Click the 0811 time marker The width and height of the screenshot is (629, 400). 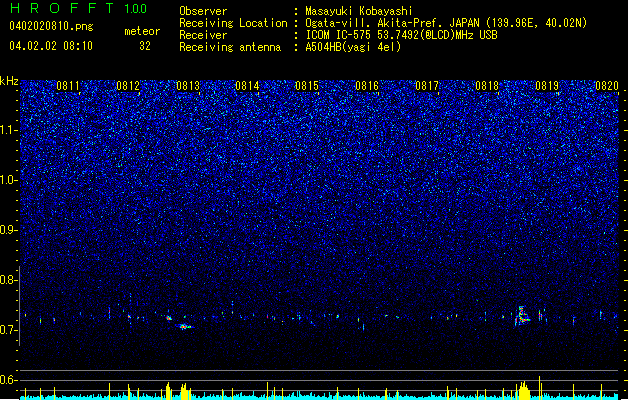pyautogui.click(x=68, y=86)
